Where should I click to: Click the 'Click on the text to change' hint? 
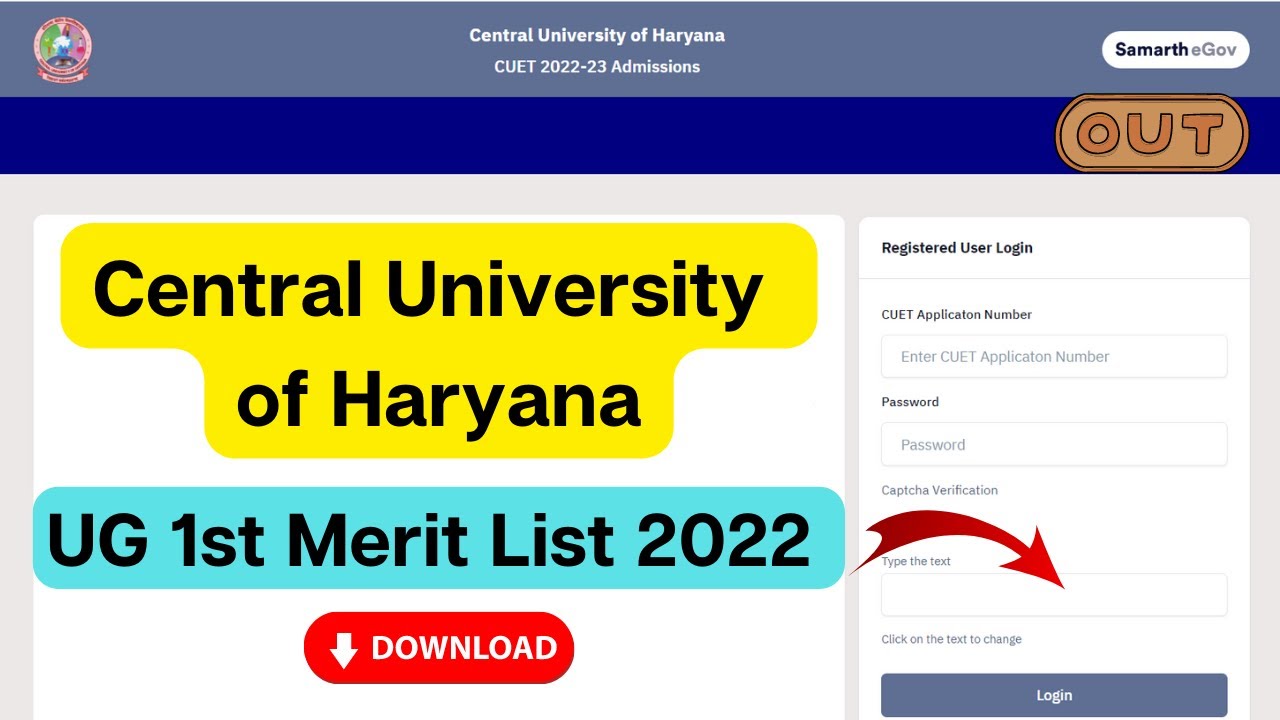951,639
